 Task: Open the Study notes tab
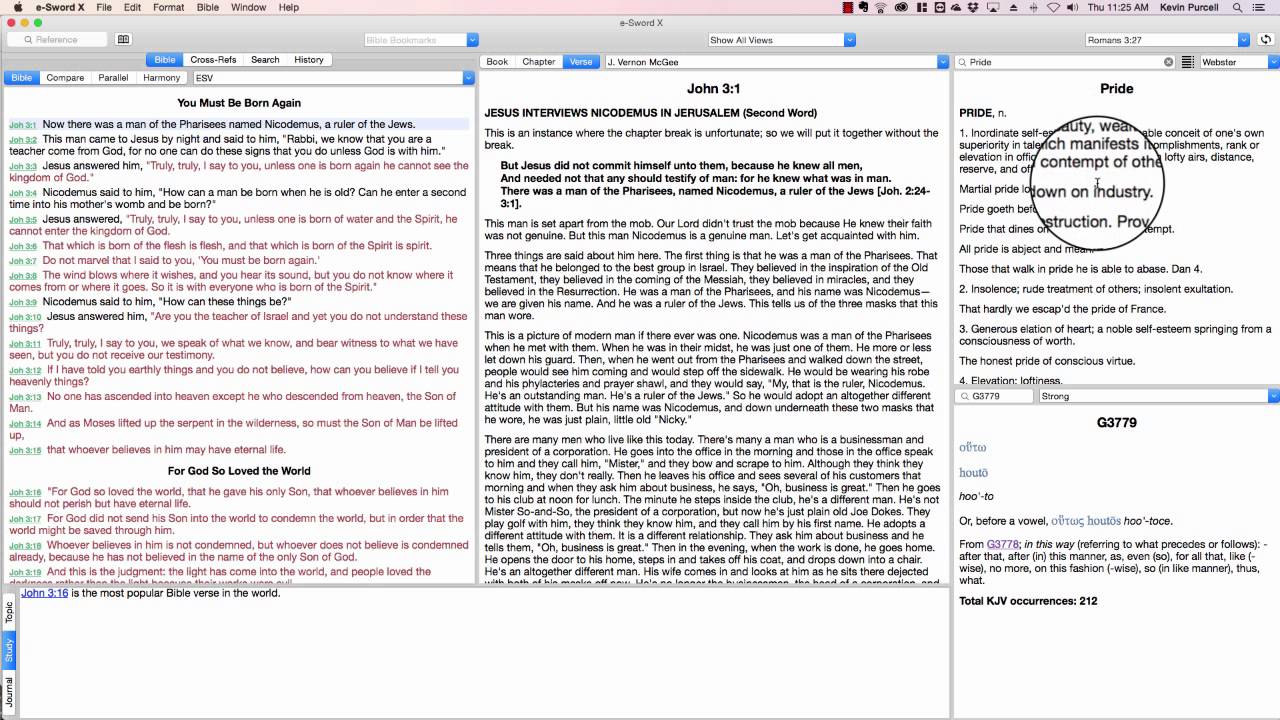pos(9,650)
